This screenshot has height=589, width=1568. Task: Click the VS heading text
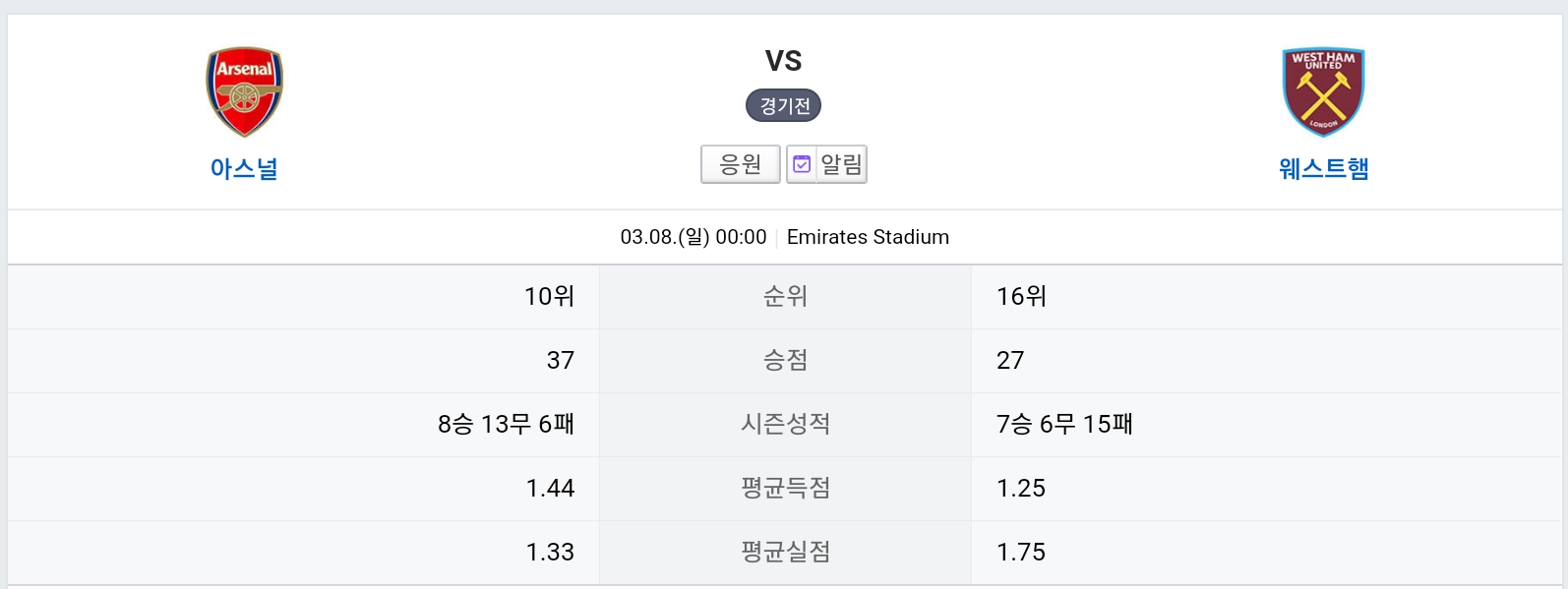[784, 61]
